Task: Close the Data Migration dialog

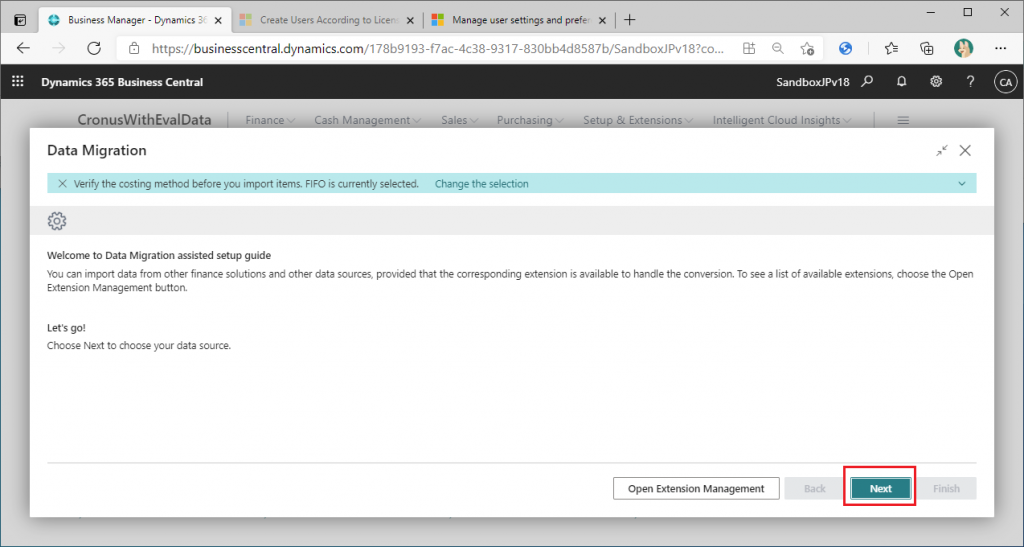Action: click(x=965, y=151)
